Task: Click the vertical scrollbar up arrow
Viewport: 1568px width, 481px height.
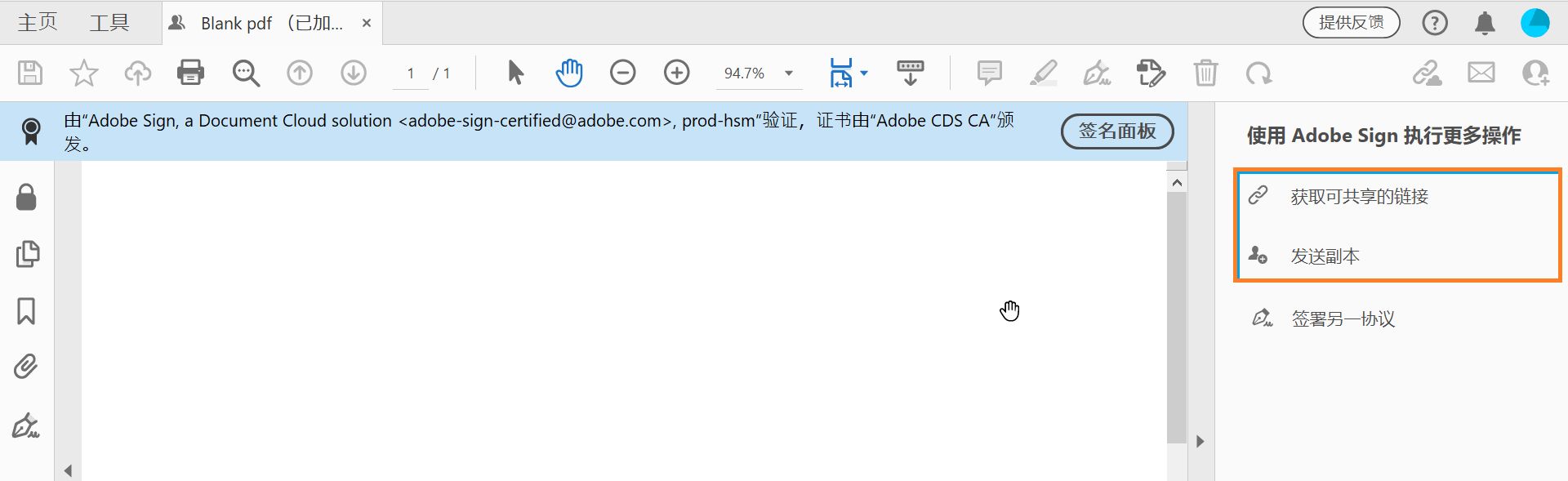Action: (1177, 183)
